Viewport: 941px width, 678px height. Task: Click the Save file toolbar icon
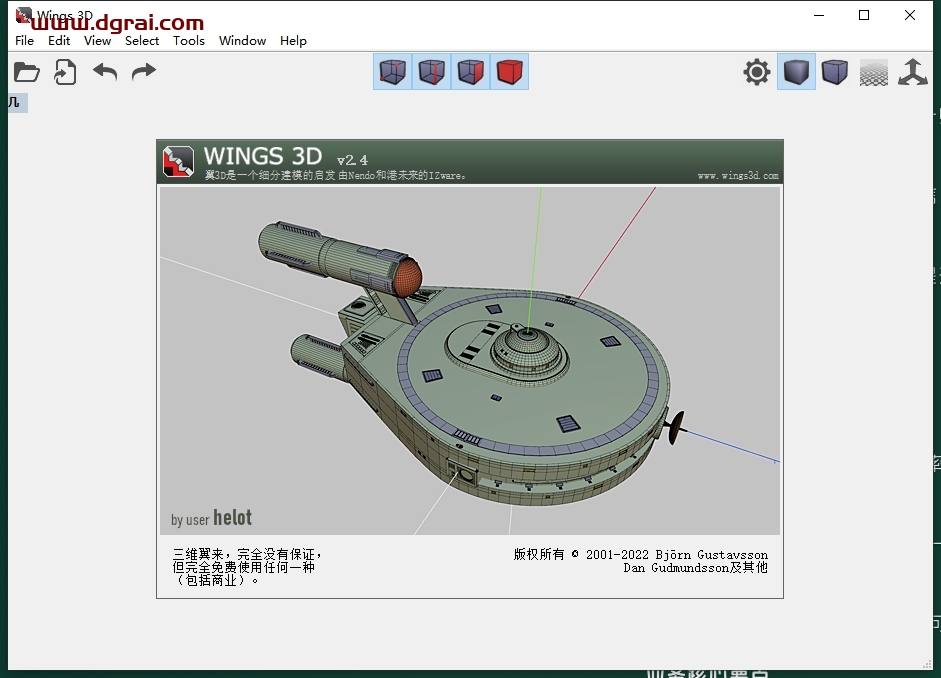pos(65,72)
